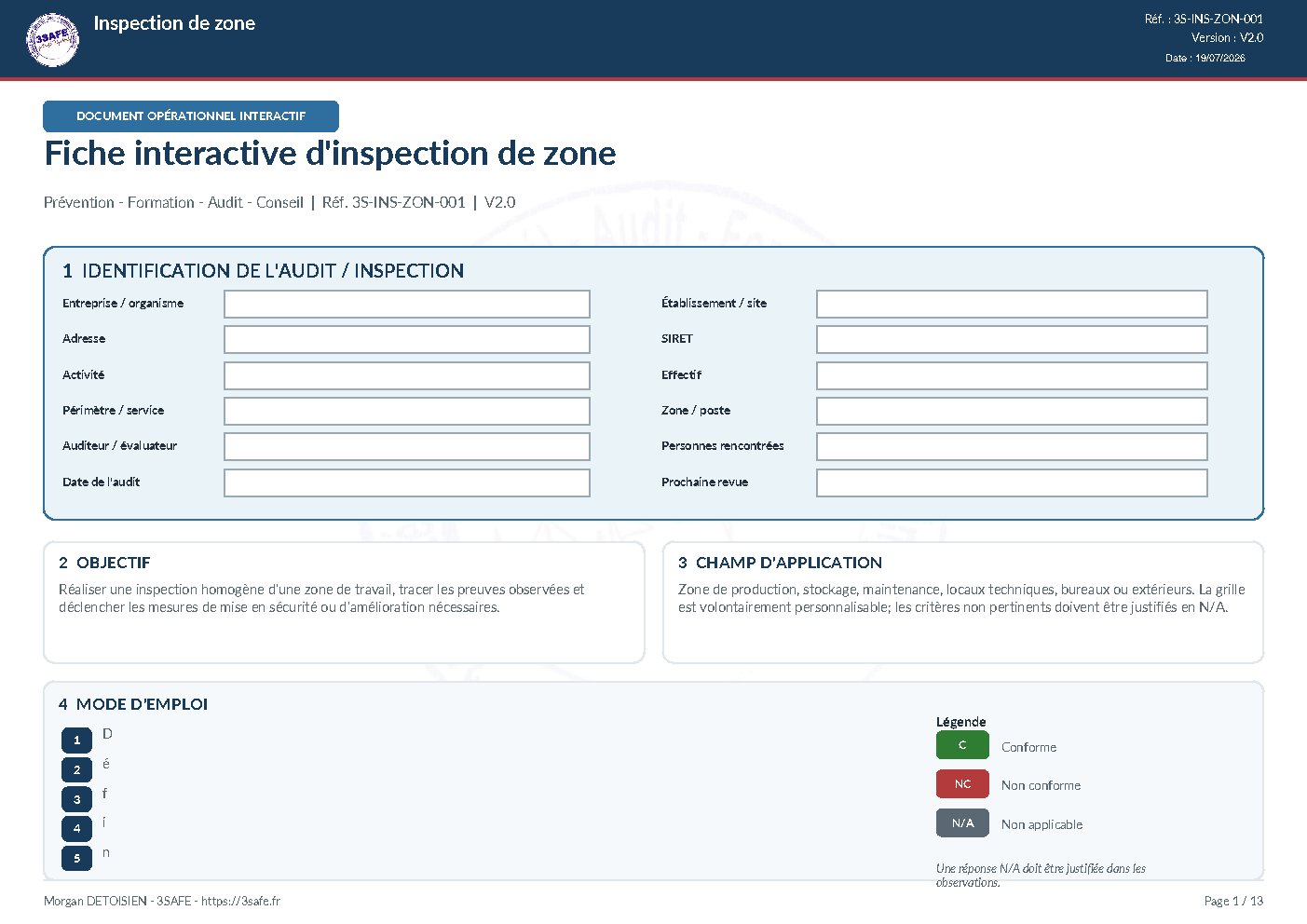Click the green C Conforme legend swatch
The width and height of the screenshot is (1307, 924).
tap(962, 745)
